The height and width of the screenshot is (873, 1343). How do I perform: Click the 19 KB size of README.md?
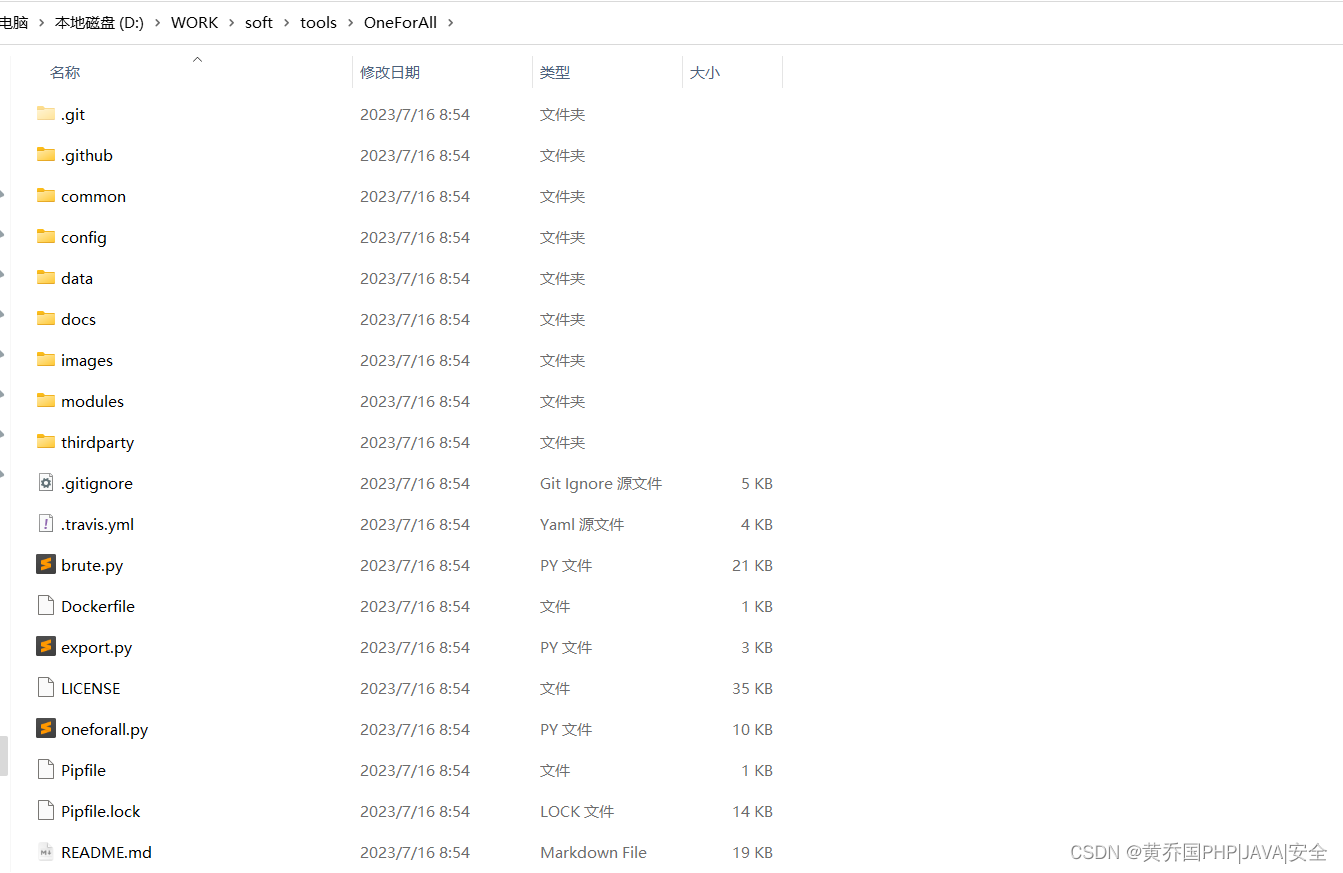752,852
